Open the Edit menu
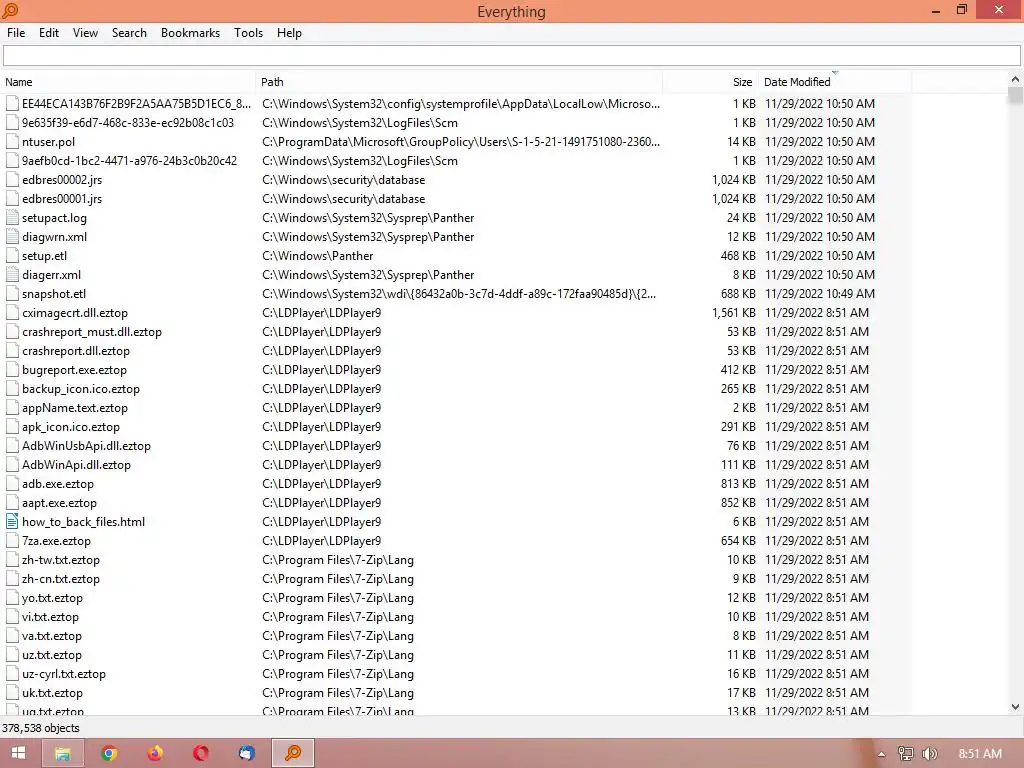The image size is (1024, 768). point(49,33)
